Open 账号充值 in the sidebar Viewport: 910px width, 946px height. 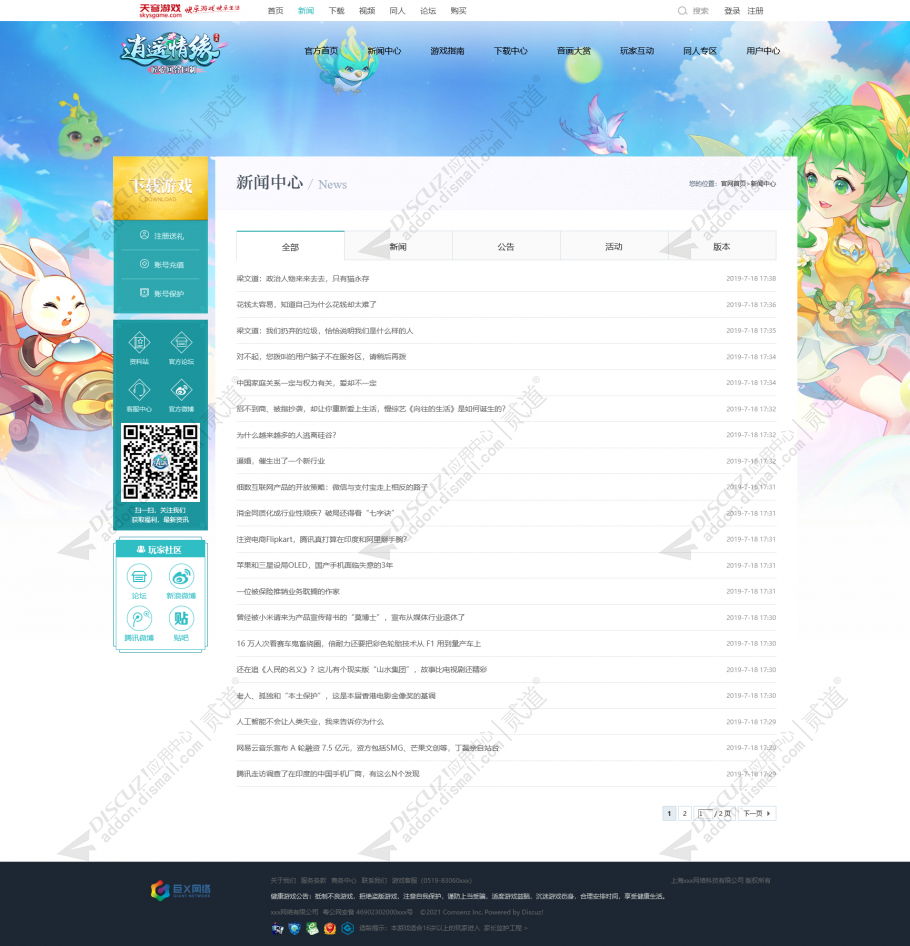(161, 264)
